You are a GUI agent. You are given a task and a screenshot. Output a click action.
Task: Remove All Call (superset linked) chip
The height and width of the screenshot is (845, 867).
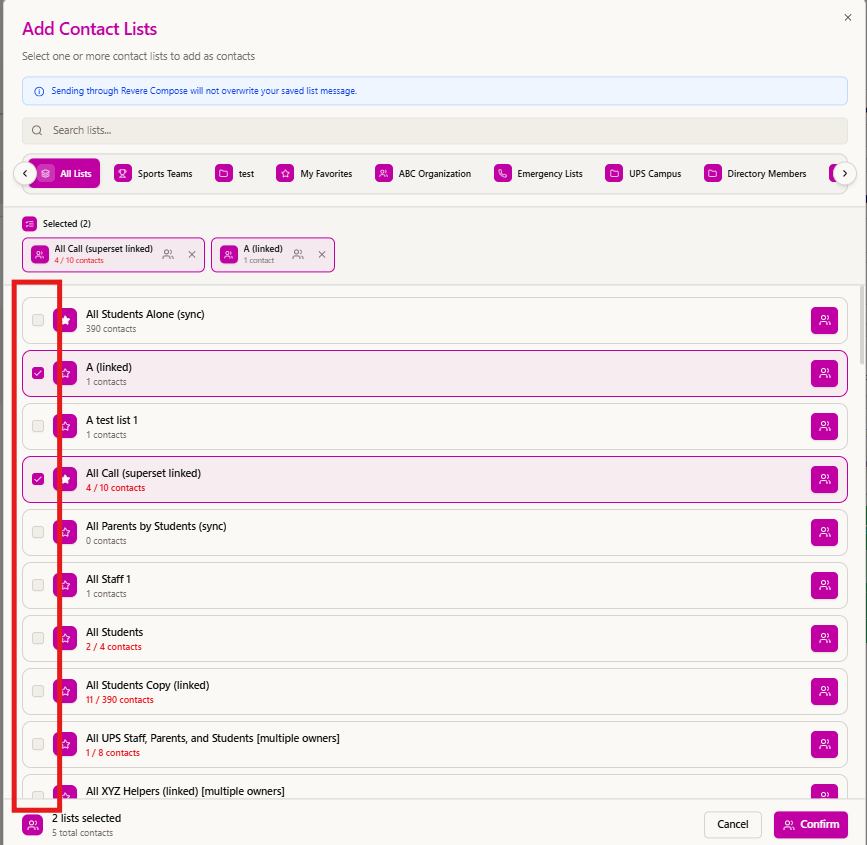click(x=192, y=254)
